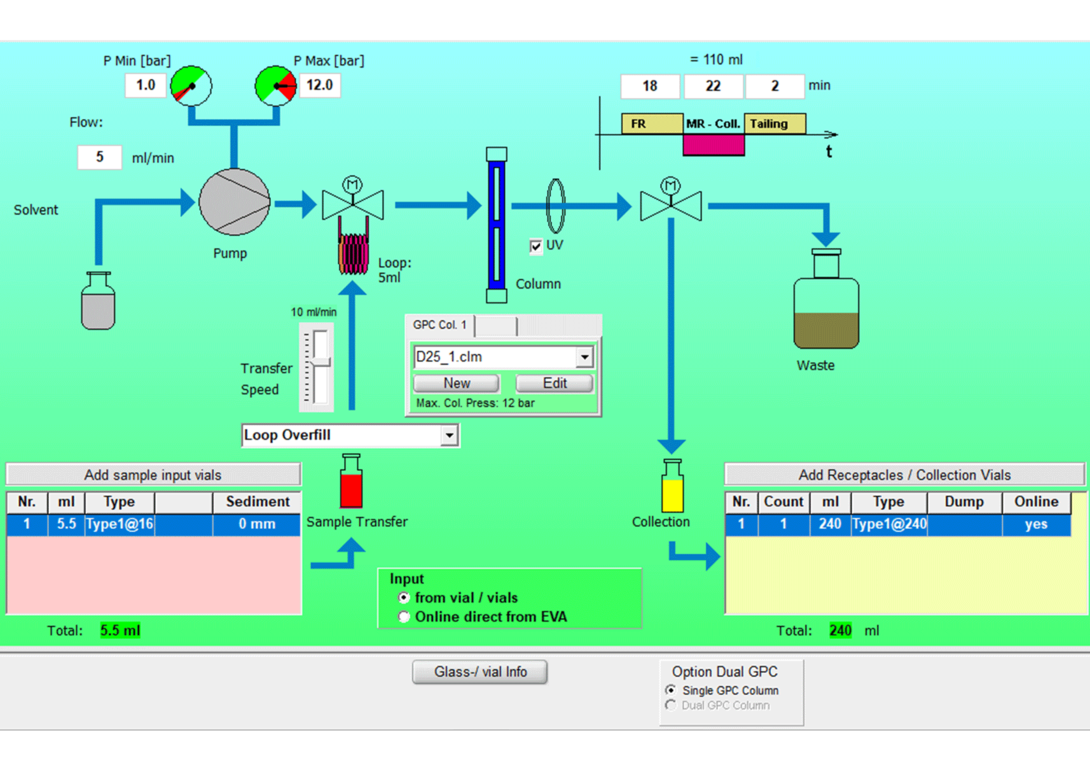Click the pink MR - Coll. timeline block
The image size is (1090, 770).
(x=714, y=145)
